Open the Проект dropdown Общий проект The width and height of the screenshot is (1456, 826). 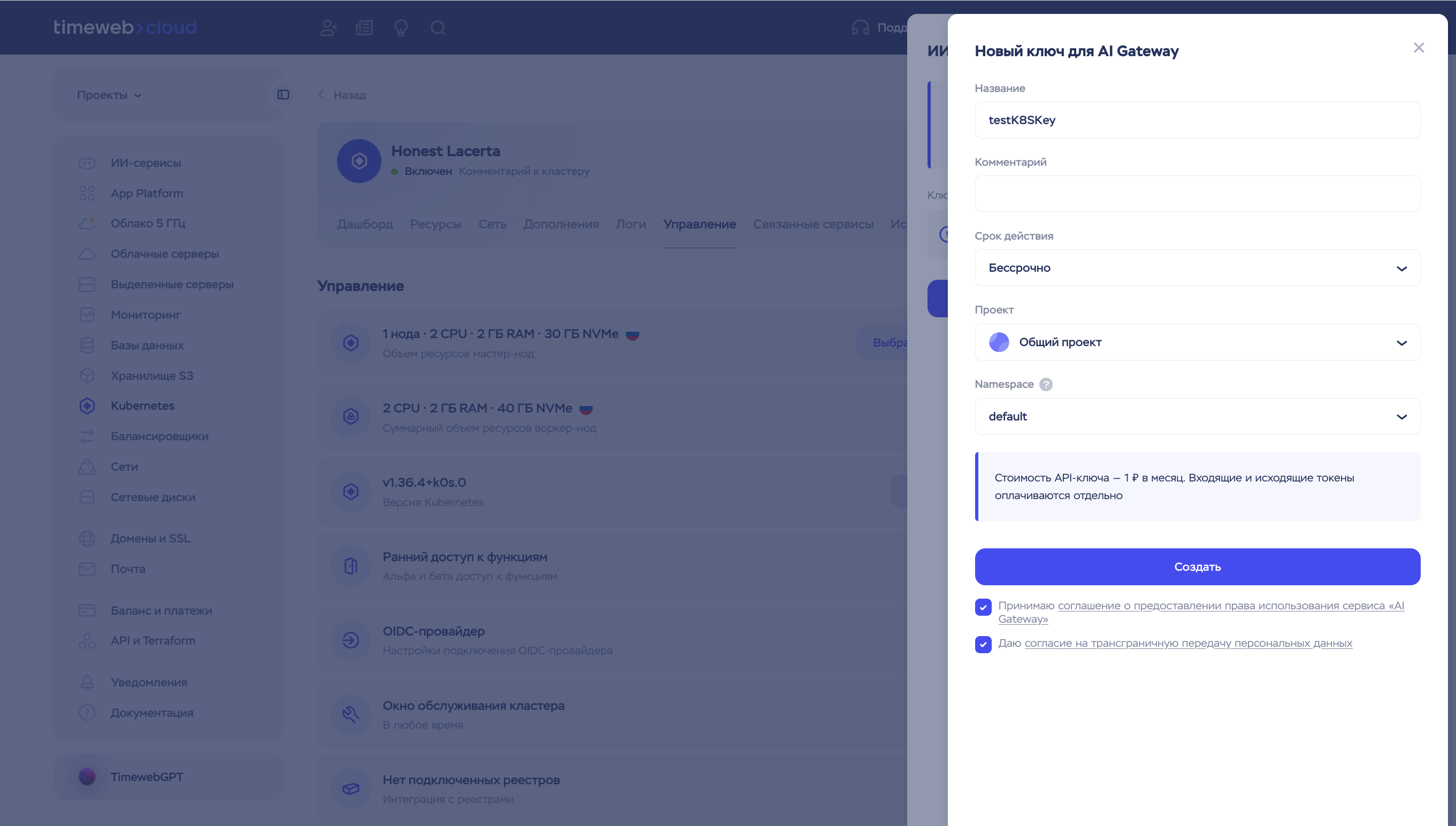click(1197, 342)
